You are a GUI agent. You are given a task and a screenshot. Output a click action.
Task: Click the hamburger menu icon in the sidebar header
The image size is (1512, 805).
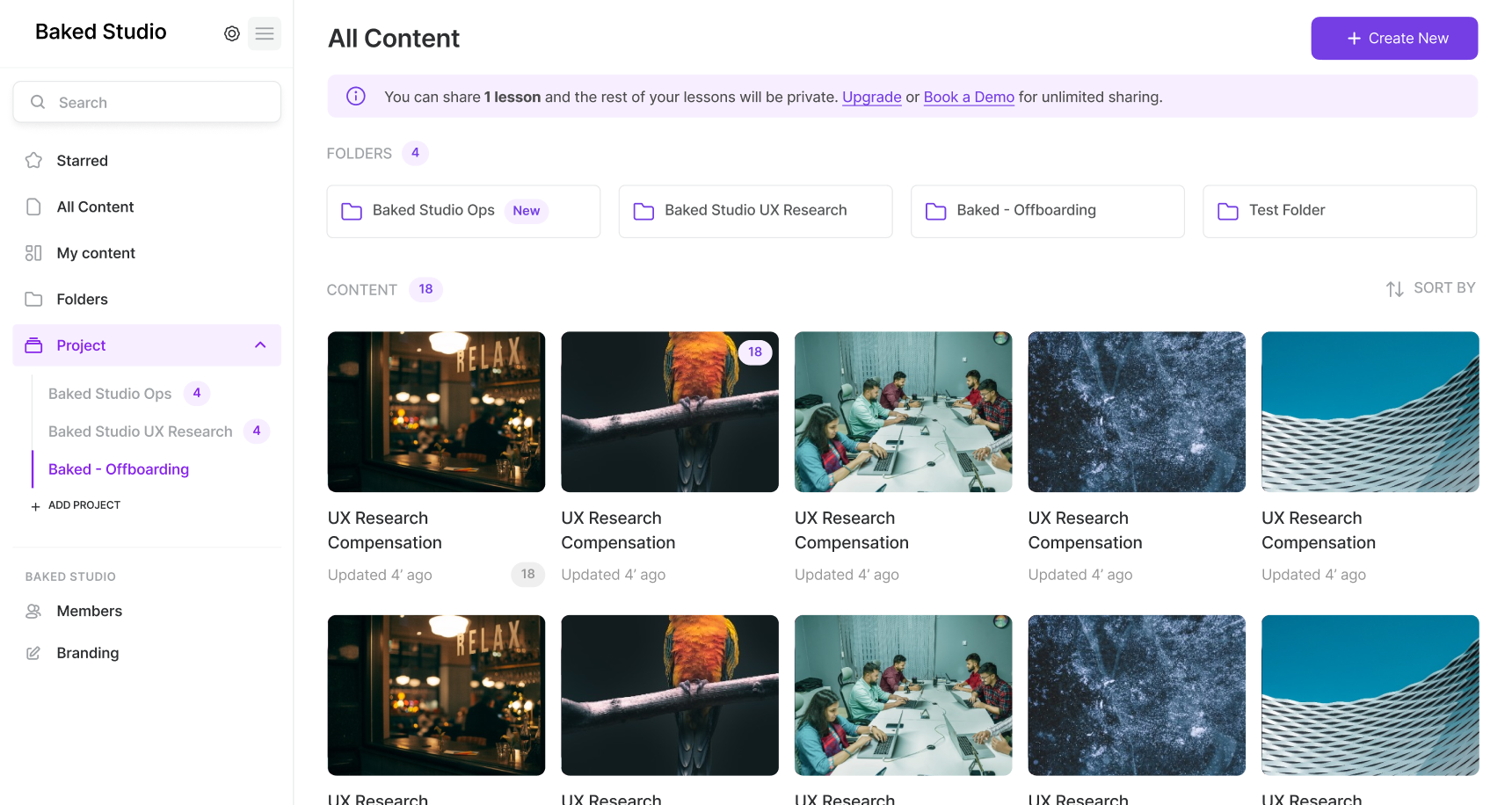coord(264,33)
